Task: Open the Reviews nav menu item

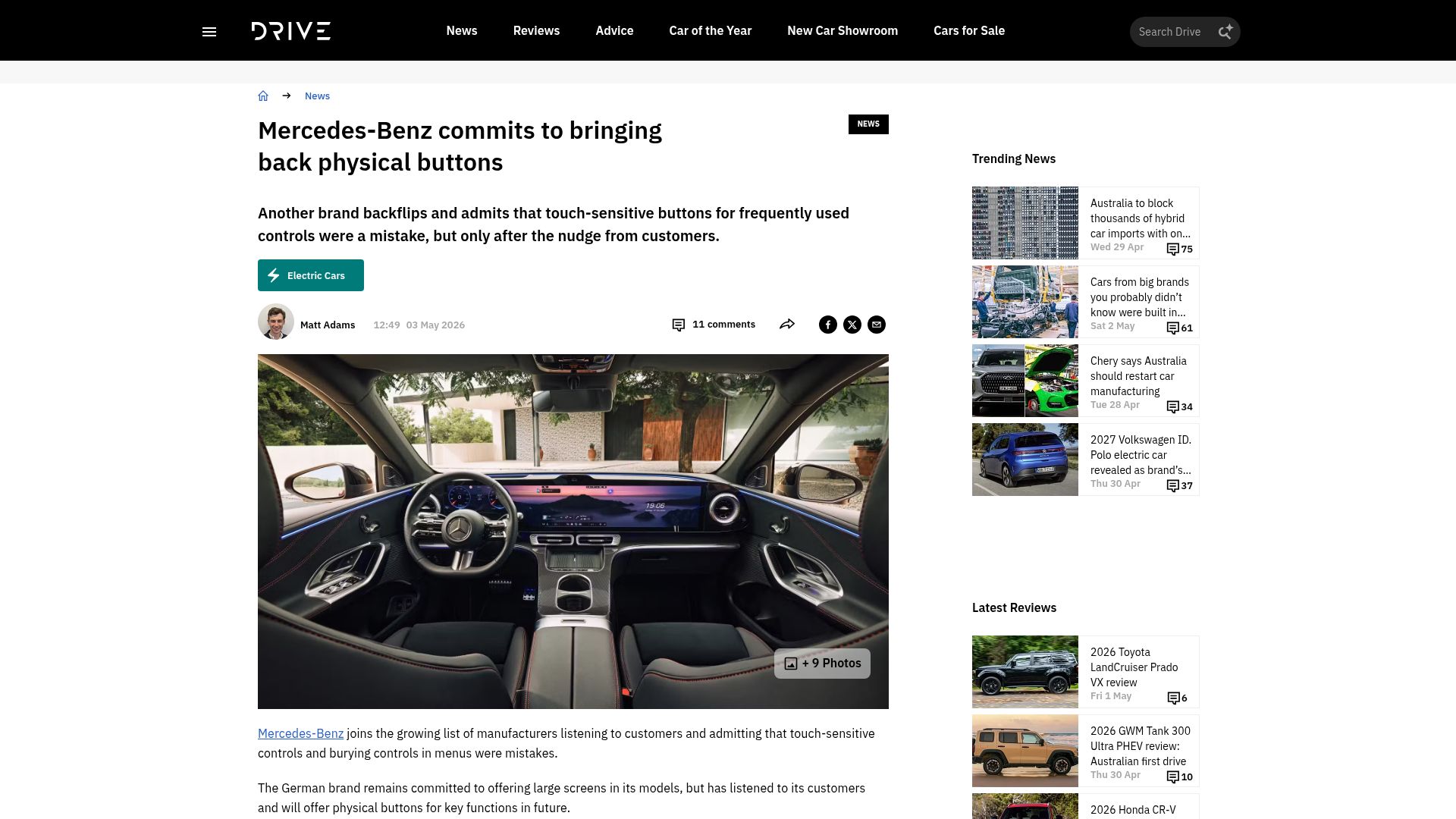Action: coord(536,30)
